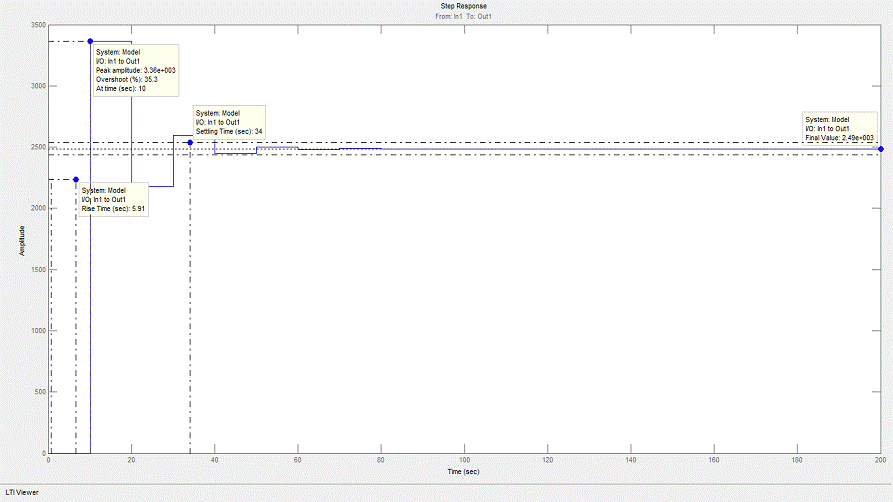Click the Time (sec) x-axis label
Image resolution: width=893 pixels, height=502 pixels.
point(463,471)
